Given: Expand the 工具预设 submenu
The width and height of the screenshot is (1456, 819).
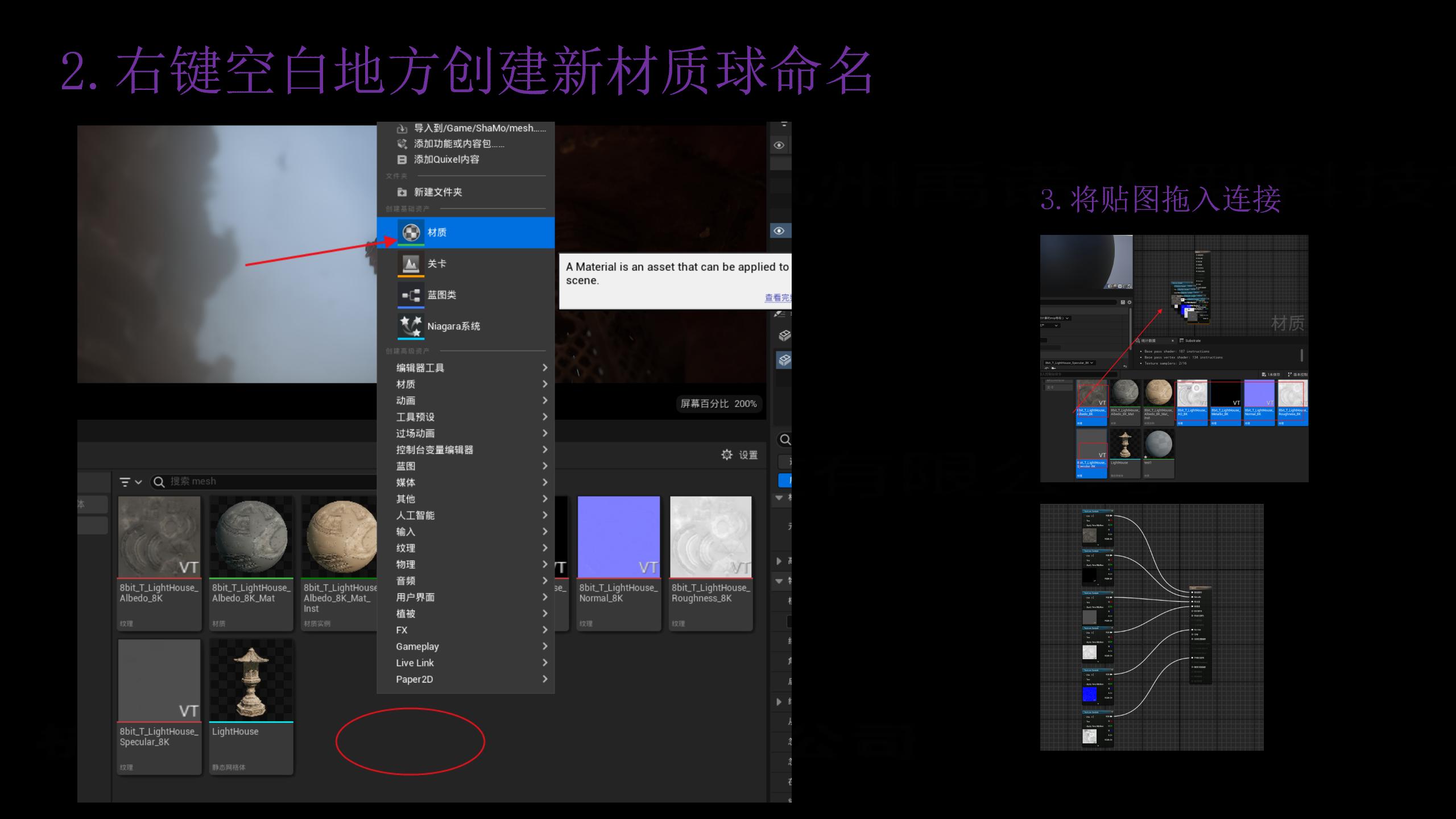Looking at the screenshot, I should point(465,417).
